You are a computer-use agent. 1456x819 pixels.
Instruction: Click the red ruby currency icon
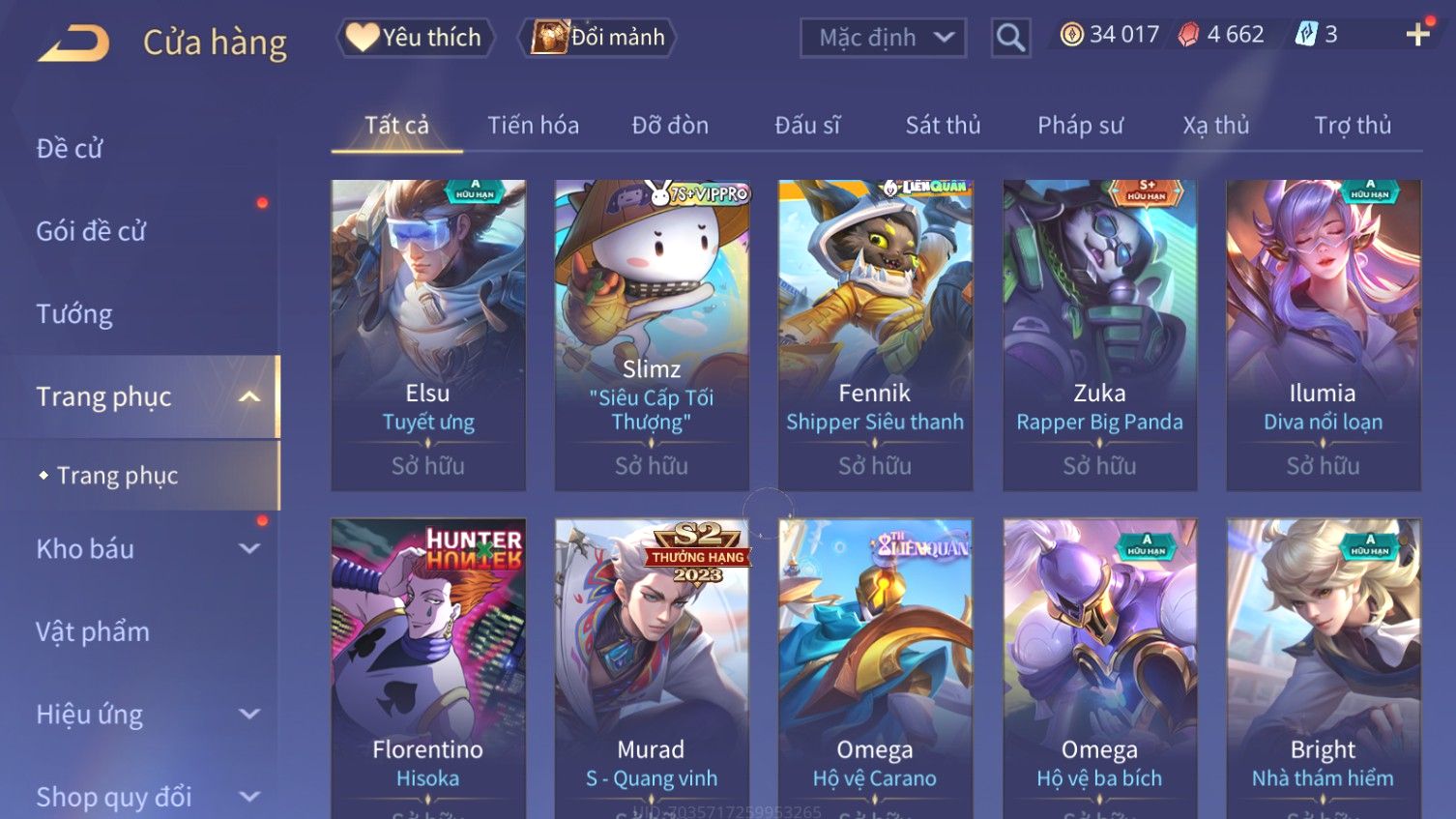pyautogui.click(x=1188, y=35)
